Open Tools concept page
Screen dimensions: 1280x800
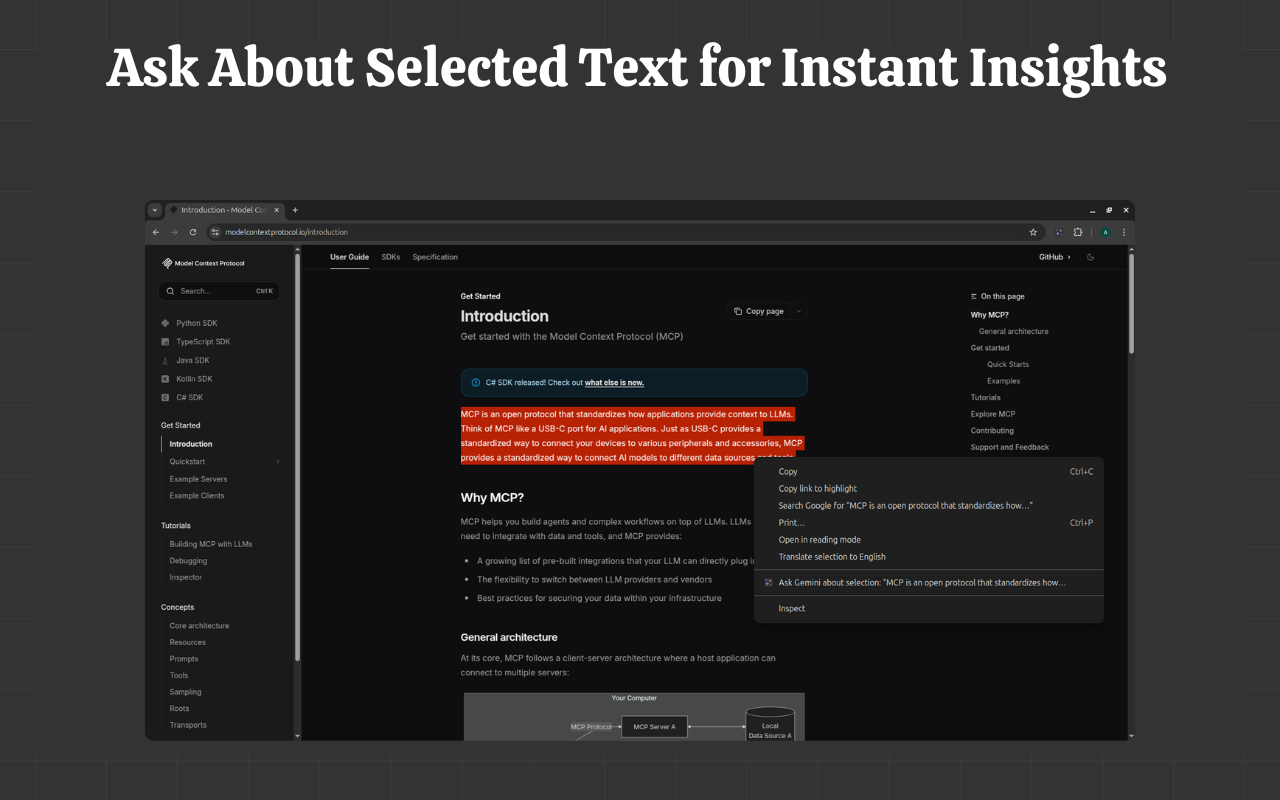[x=179, y=675]
